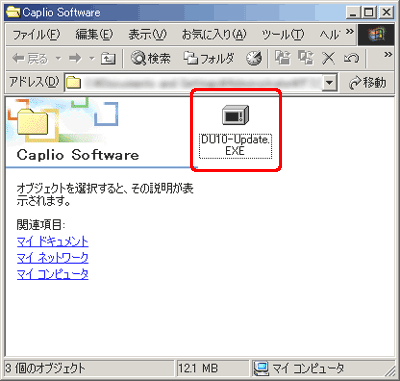
Task: Open the 表示(V) menu
Action: tap(147, 34)
